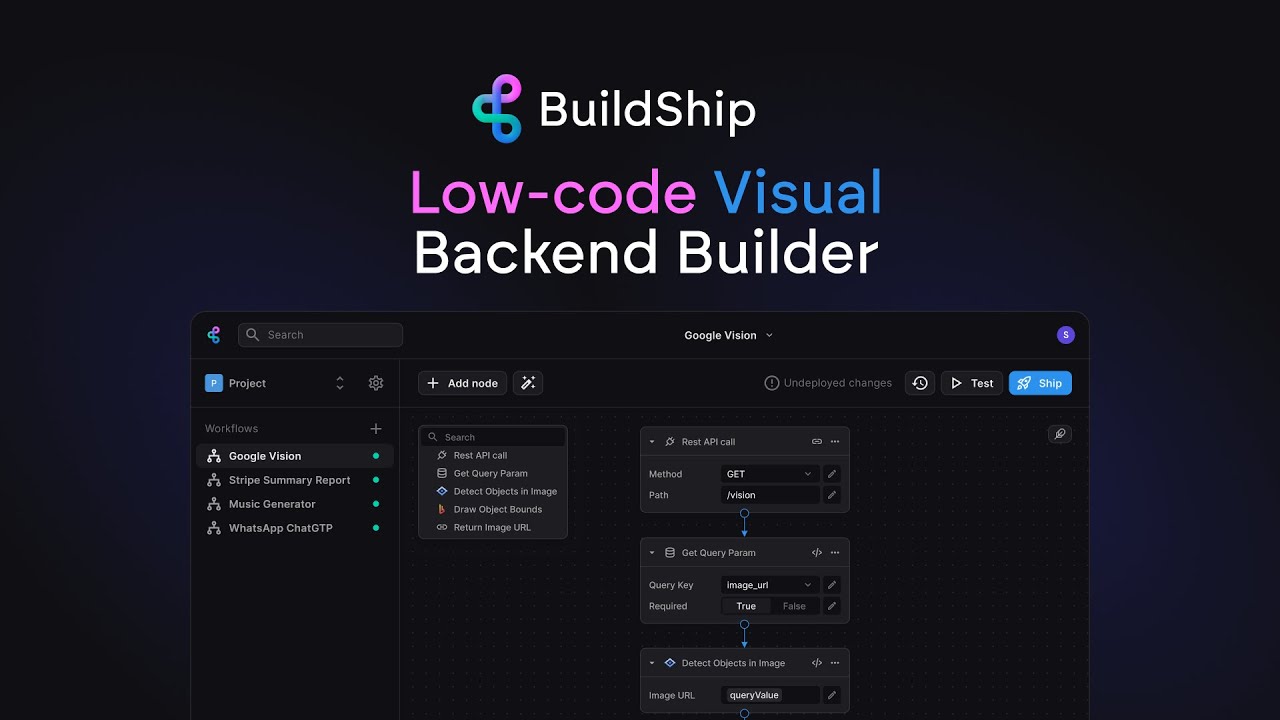Click the node list Search field

point(493,437)
